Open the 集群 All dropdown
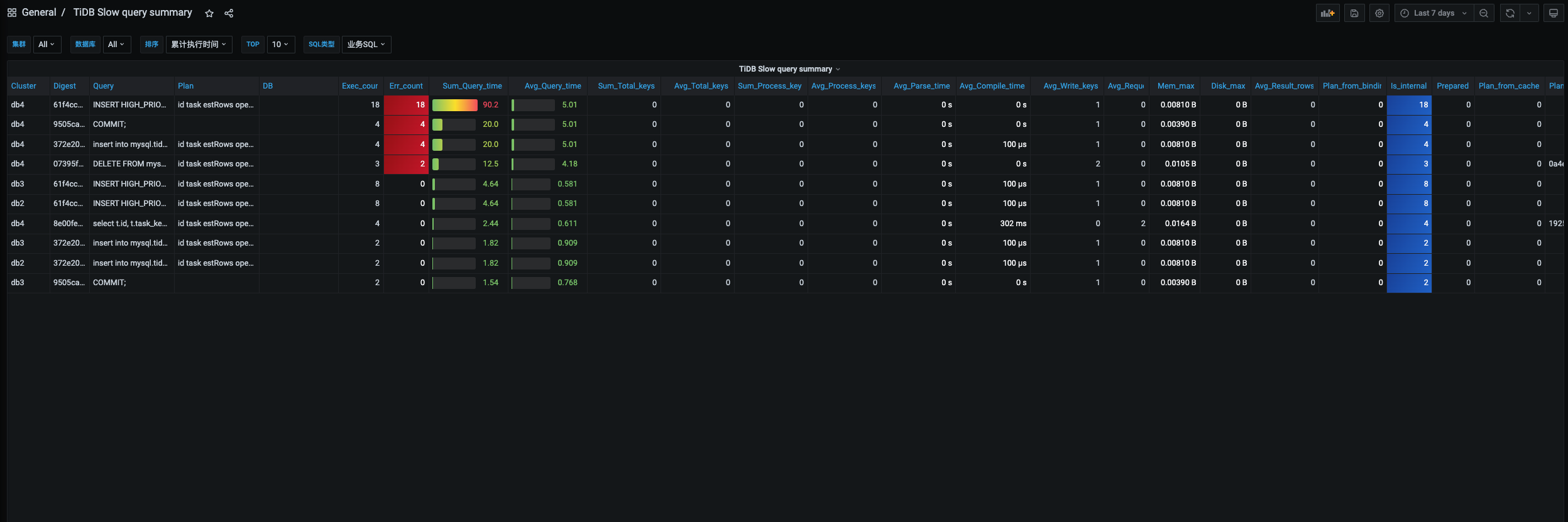Screen dimensions: 1568x522 pyautogui.click(x=47, y=45)
